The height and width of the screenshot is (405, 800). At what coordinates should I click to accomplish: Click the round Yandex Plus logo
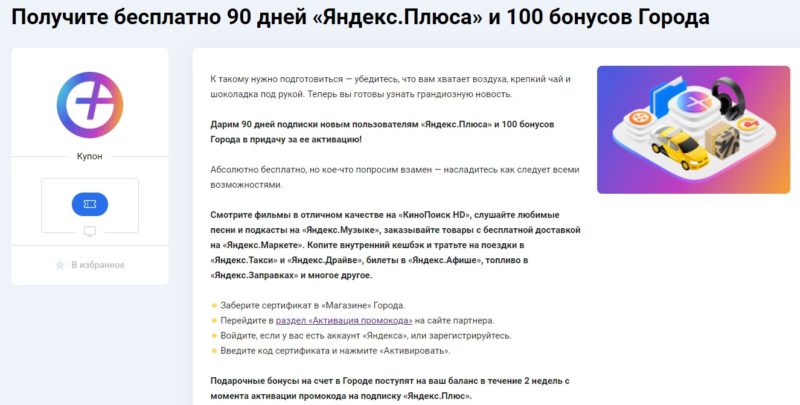pos(90,104)
